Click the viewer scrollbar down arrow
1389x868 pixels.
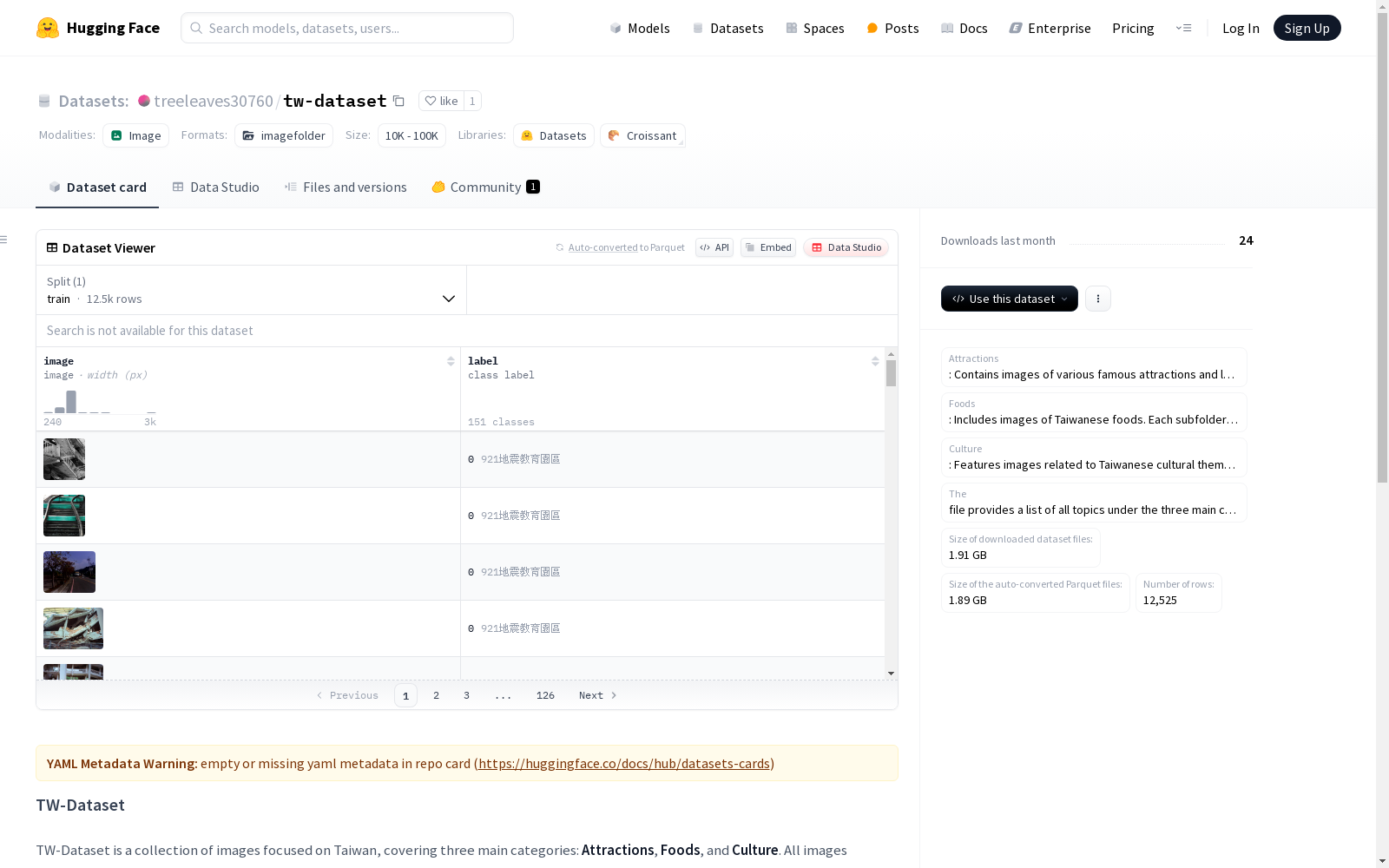point(891,674)
